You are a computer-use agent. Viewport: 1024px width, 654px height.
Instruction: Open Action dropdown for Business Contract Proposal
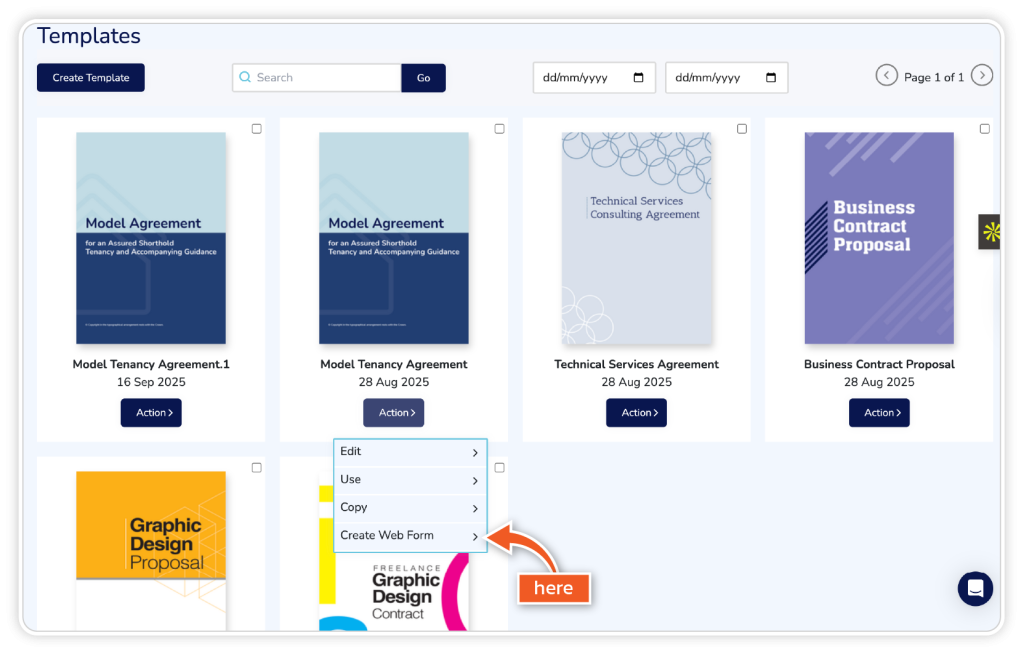pos(879,413)
